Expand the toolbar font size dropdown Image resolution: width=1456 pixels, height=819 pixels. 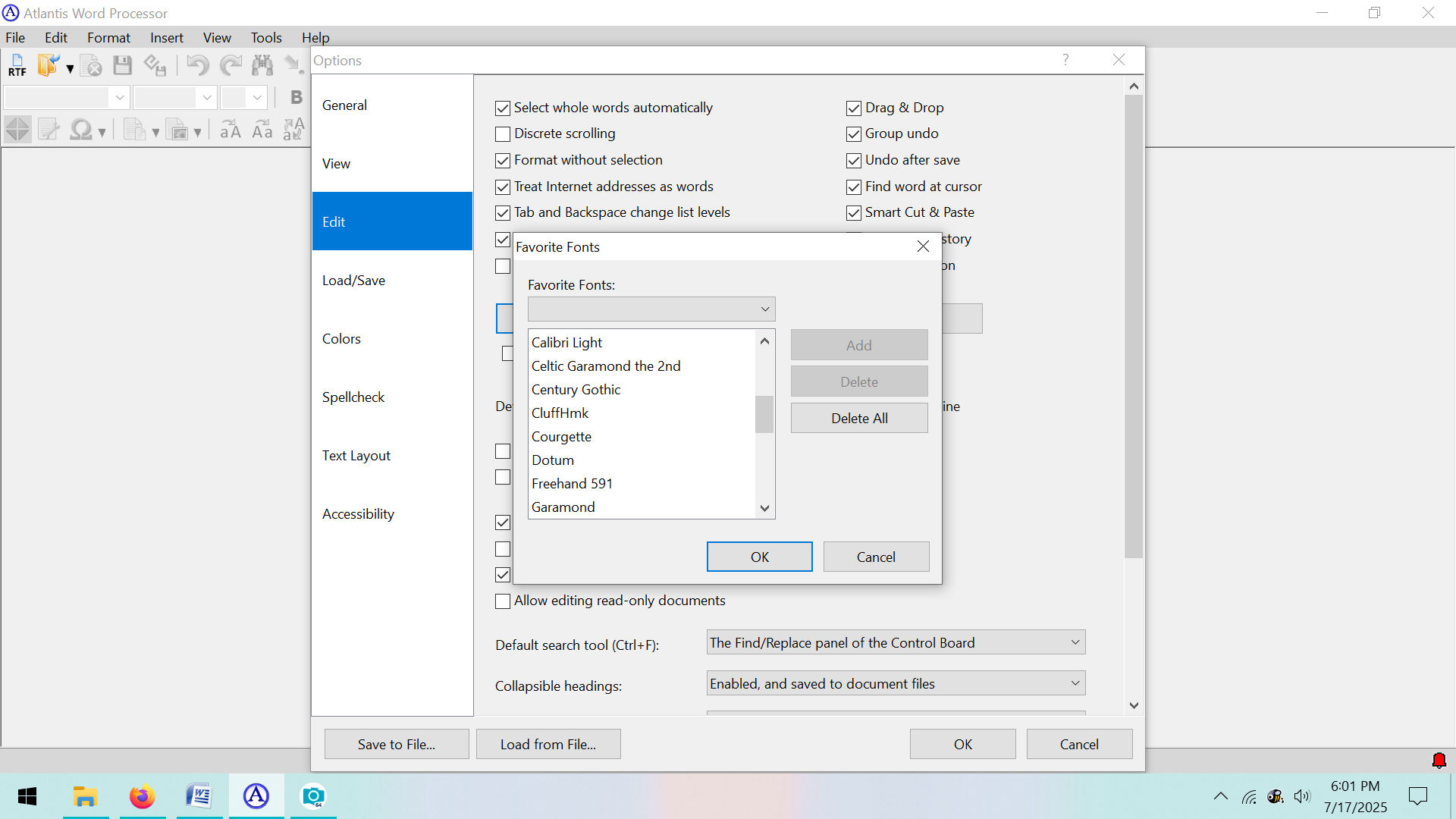point(257,97)
